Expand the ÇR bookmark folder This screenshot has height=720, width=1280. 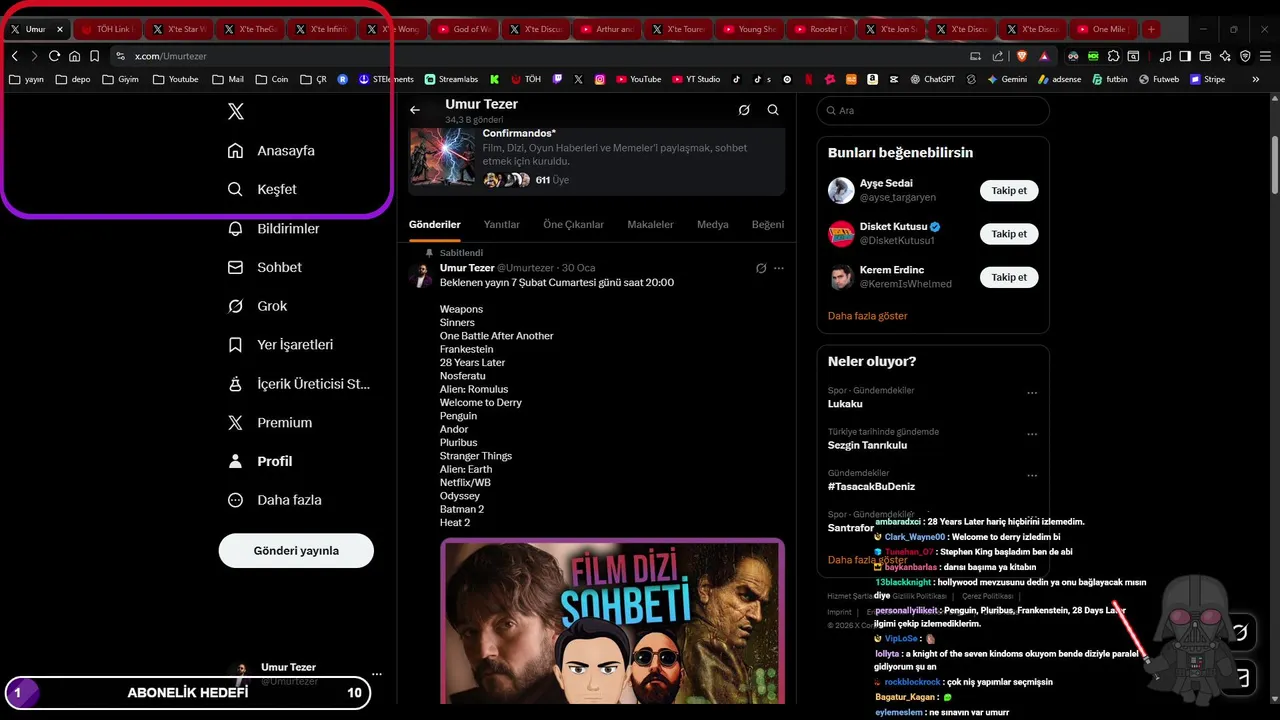[x=313, y=79]
